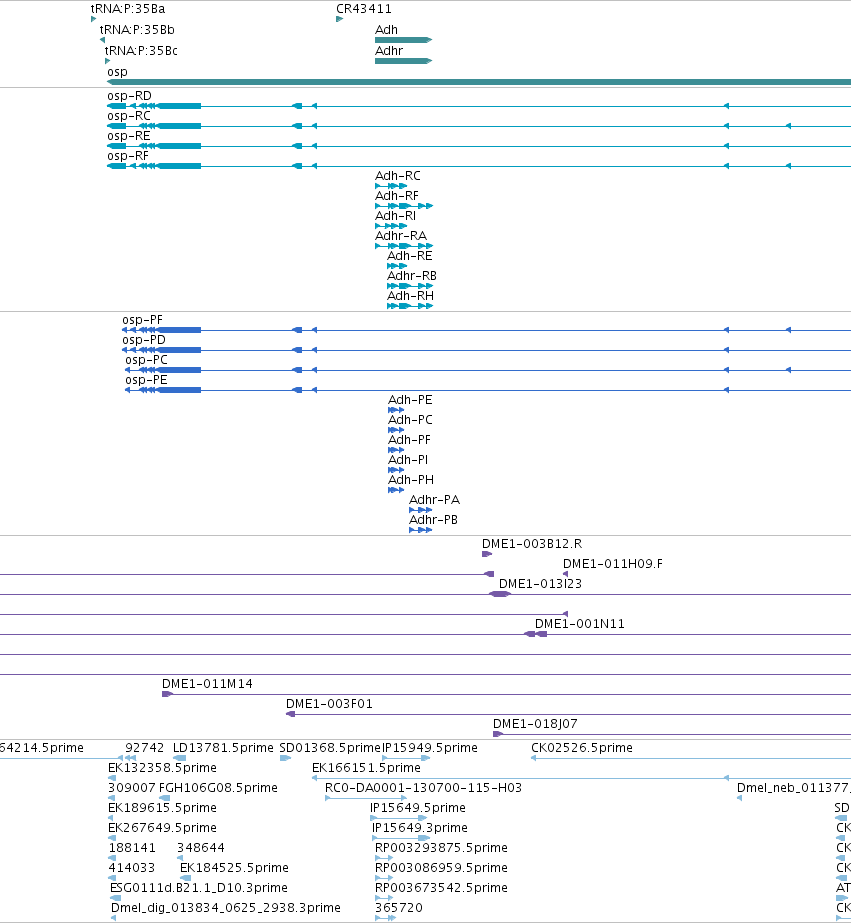Image resolution: width=851 pixels, height=923 pixels.
Task: Select the long teal osp gene bar
Action: pos(479,82)
